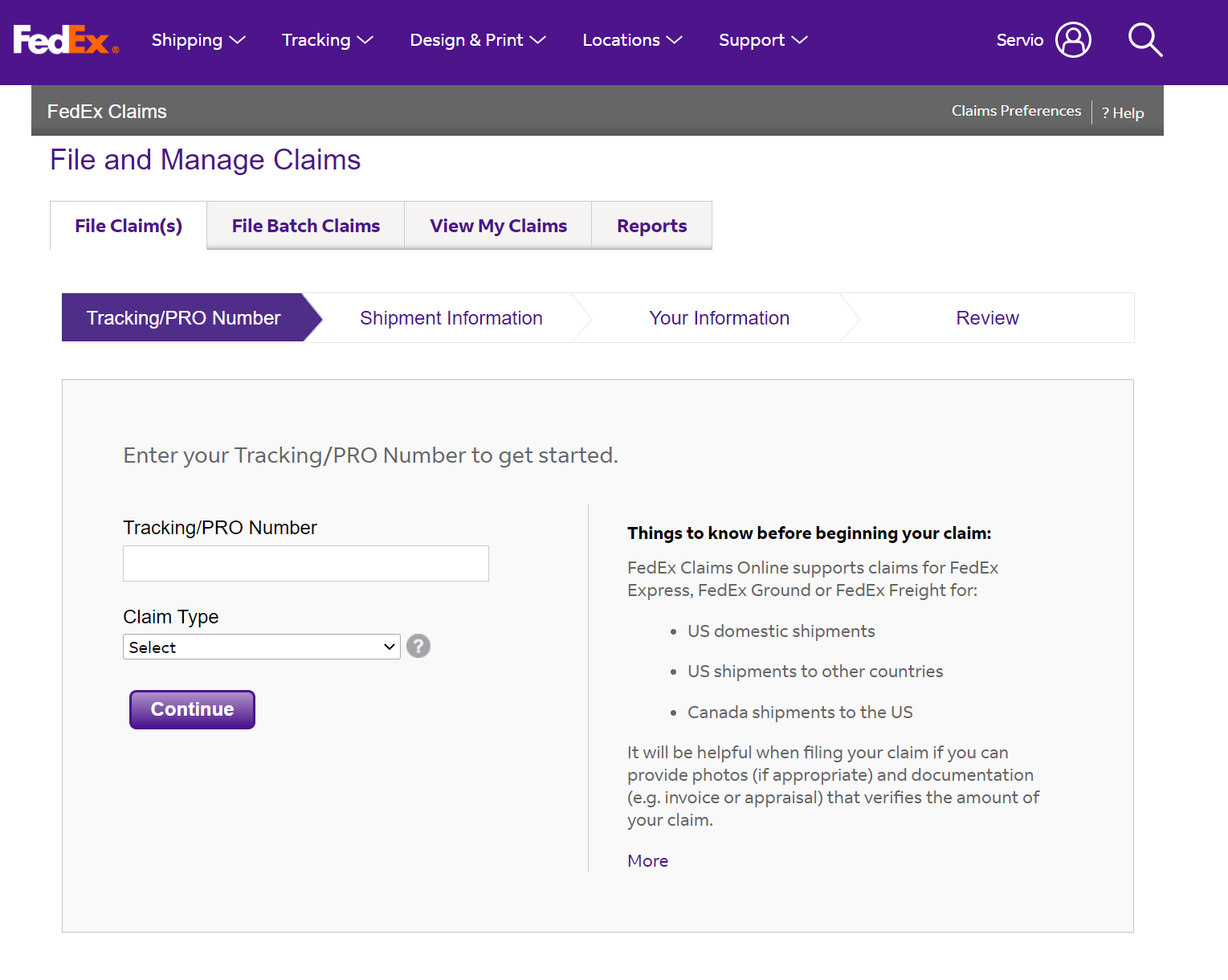Open the user account profile icon
1228x980 pixels.
point(1073,39)
